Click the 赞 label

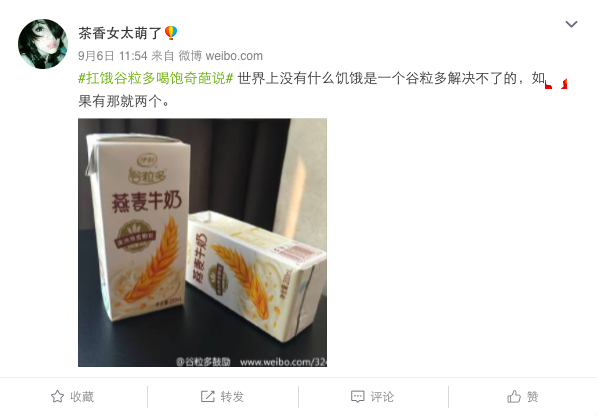pos(532,397)
